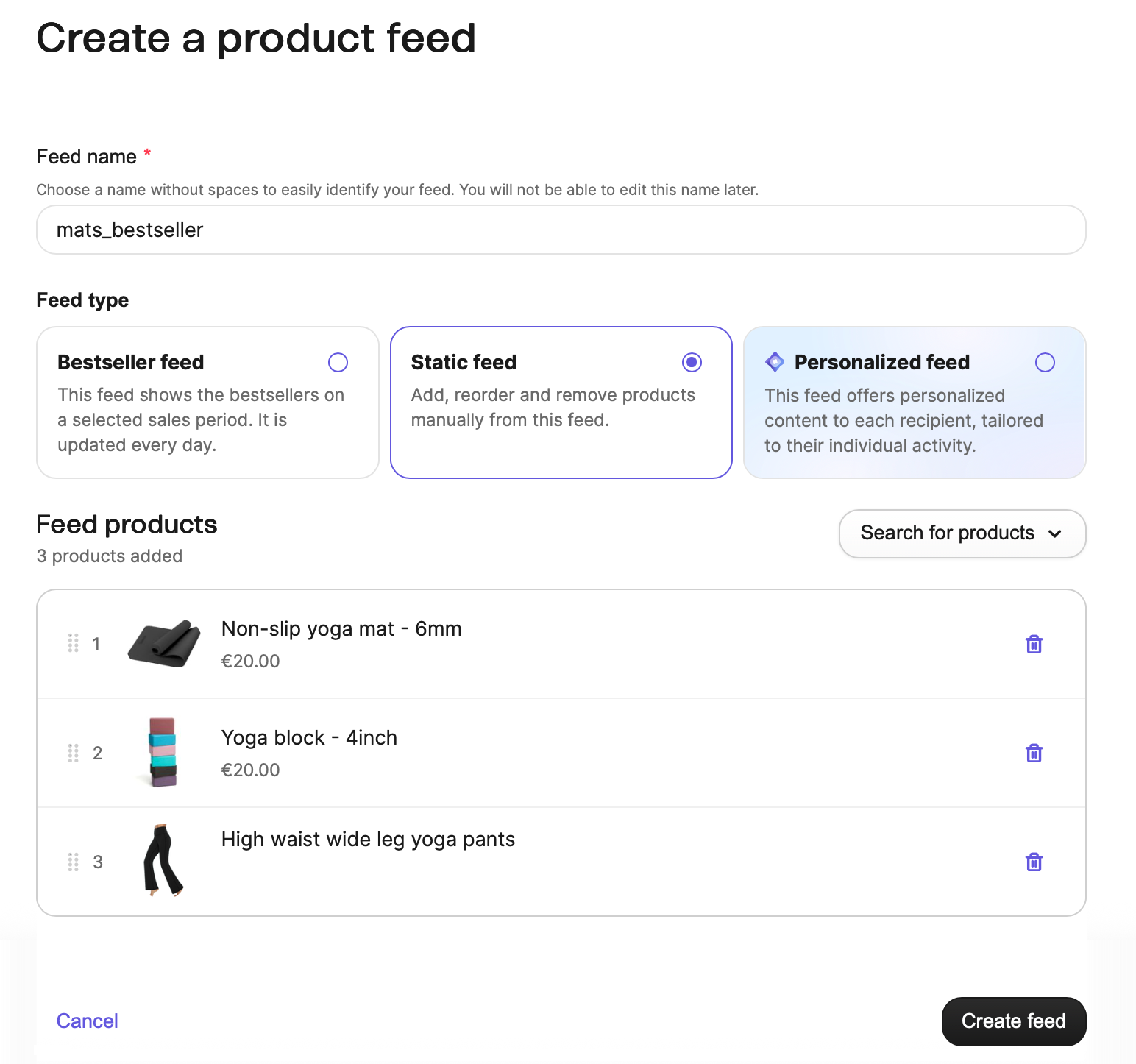Edit the mats_bestseller feed name field
This screenshot has height=1064, width=1136.
[560, 230]
